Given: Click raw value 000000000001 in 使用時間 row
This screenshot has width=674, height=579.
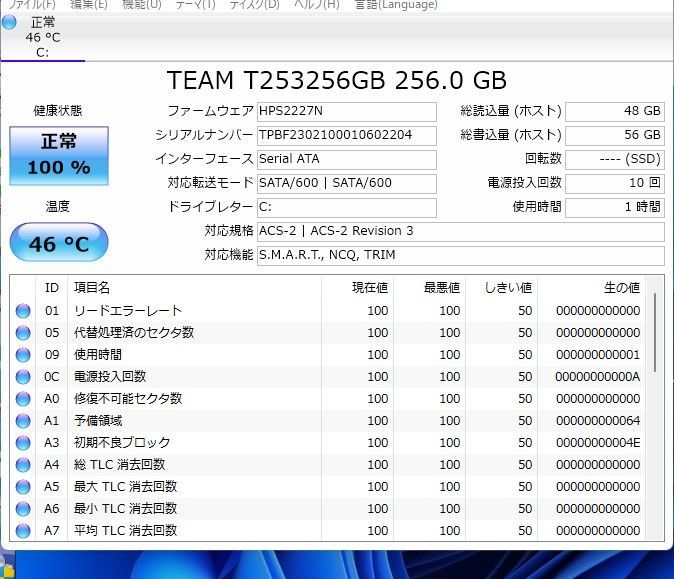Looking at the screenshot, I should click(x=598, y=355).
